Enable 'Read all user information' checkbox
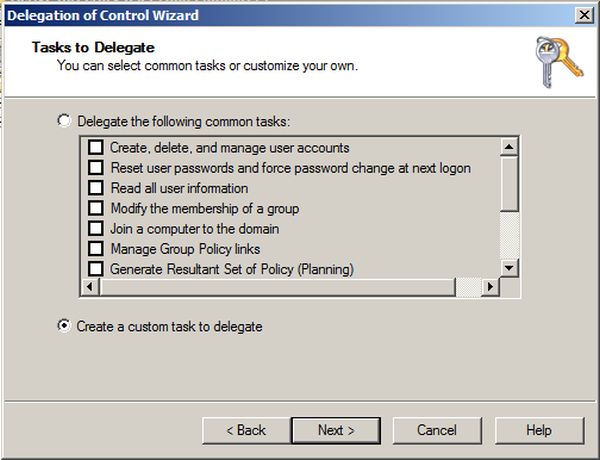 pyautogui.click(x=95, y=188)
